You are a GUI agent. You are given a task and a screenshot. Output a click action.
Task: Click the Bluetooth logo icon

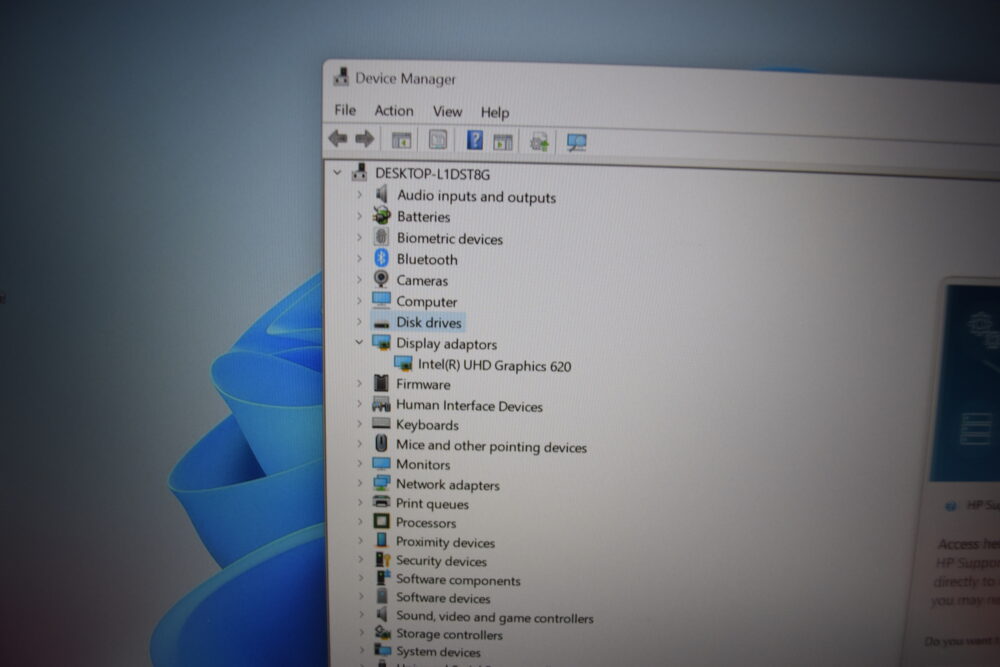coord(381,258)
